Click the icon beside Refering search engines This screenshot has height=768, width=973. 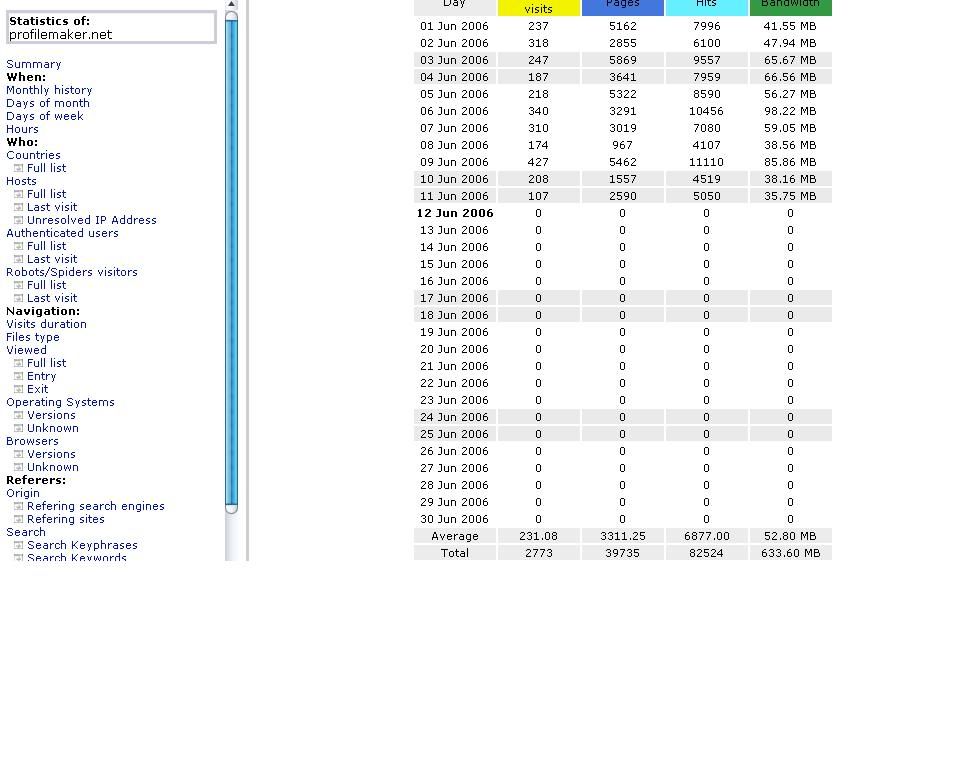coord(19,506)
